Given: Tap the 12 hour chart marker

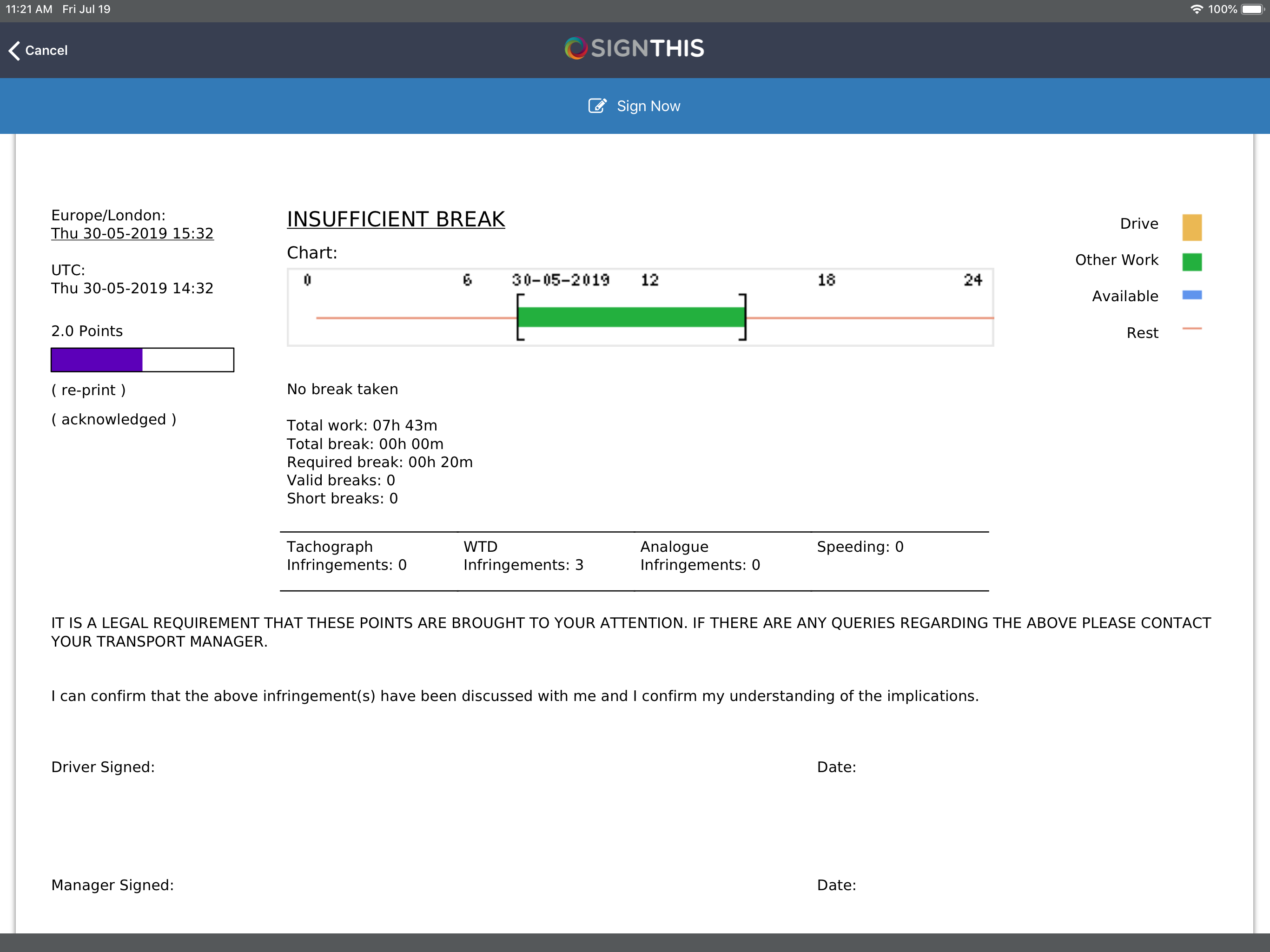Looking at the screenshot, I should tap(649, 280).
